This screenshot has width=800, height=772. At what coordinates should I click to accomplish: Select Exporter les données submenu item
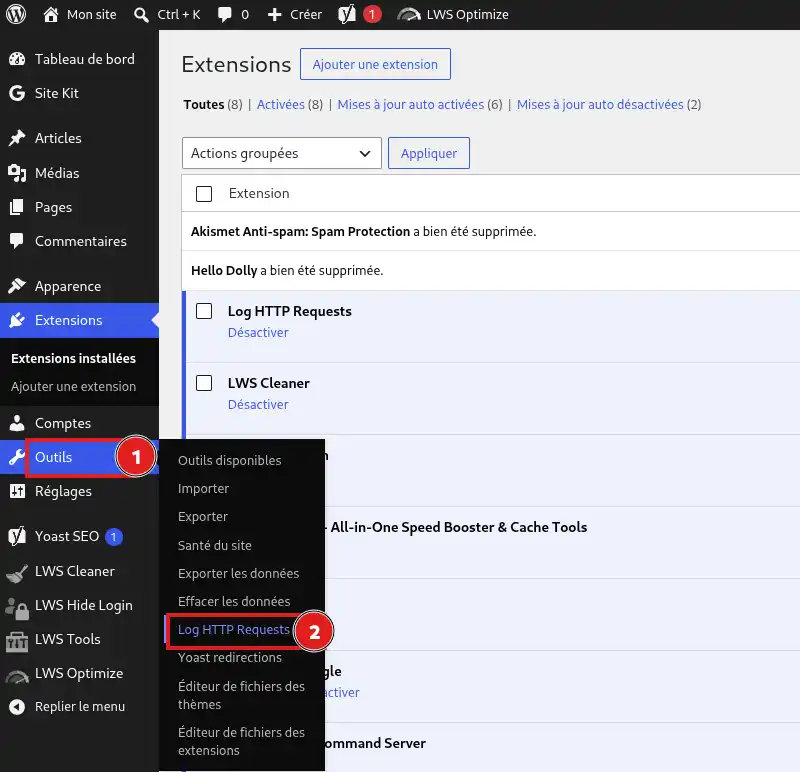tap(238, 574)
